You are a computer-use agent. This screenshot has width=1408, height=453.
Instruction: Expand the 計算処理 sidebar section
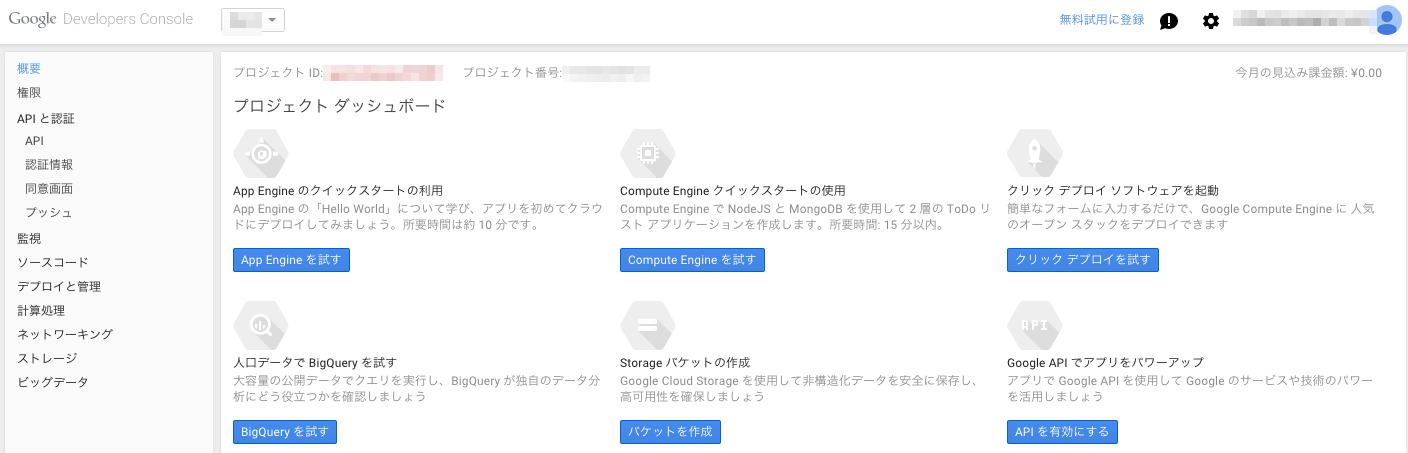point(41,310)
